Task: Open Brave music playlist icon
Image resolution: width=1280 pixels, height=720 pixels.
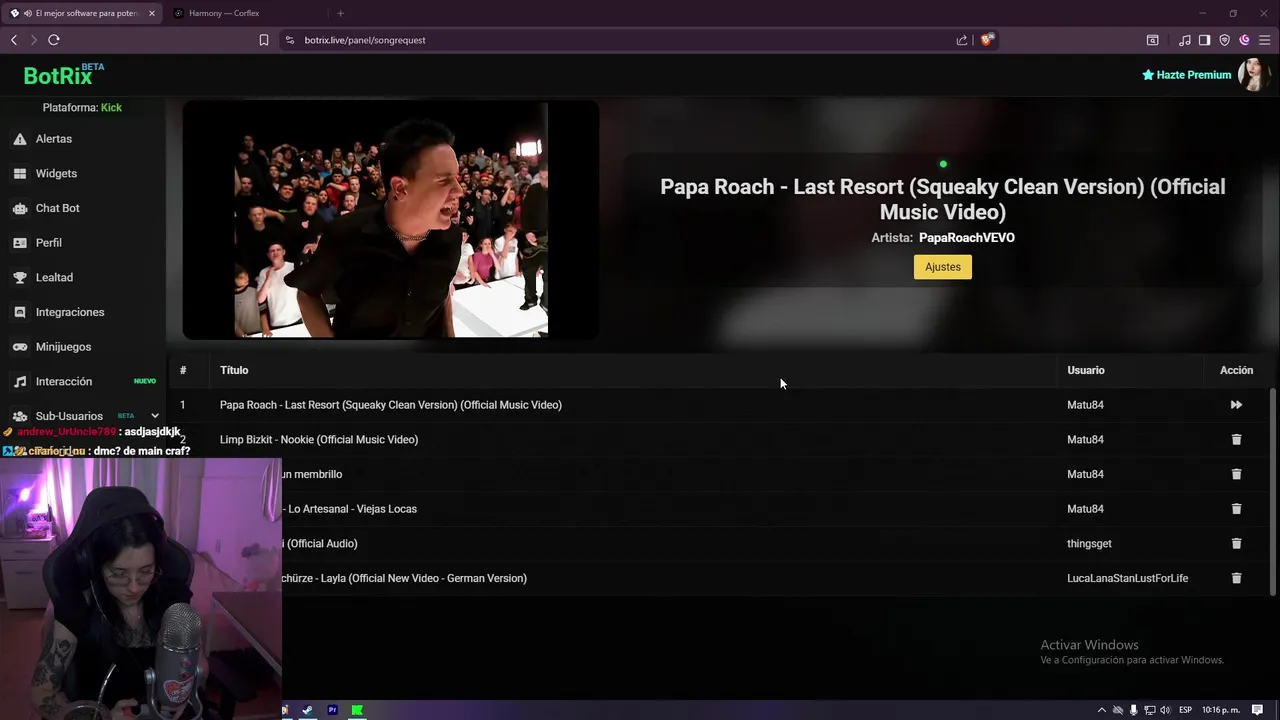Action: coord(1185,40)
